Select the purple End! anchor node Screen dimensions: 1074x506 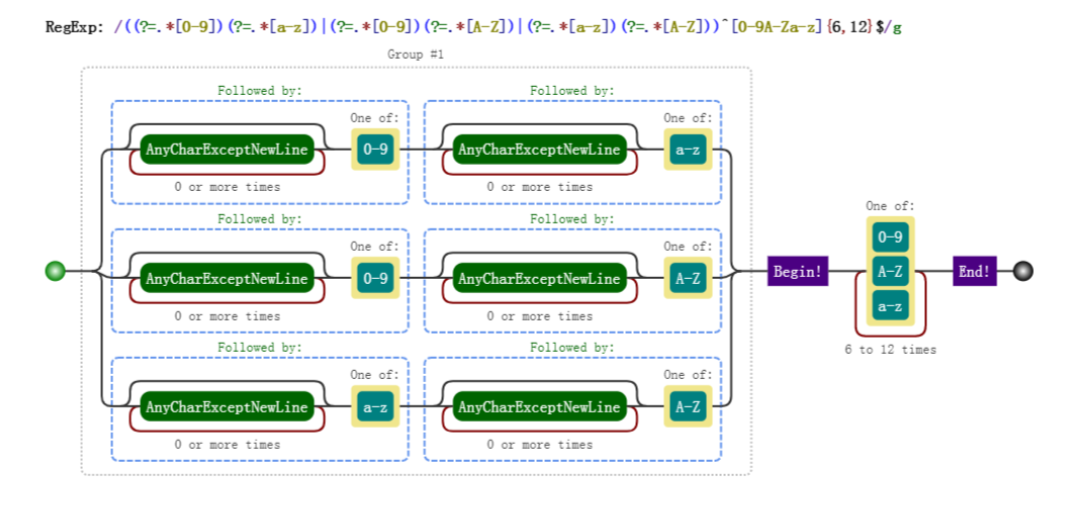pyautogui.click(x=974, y=271)
